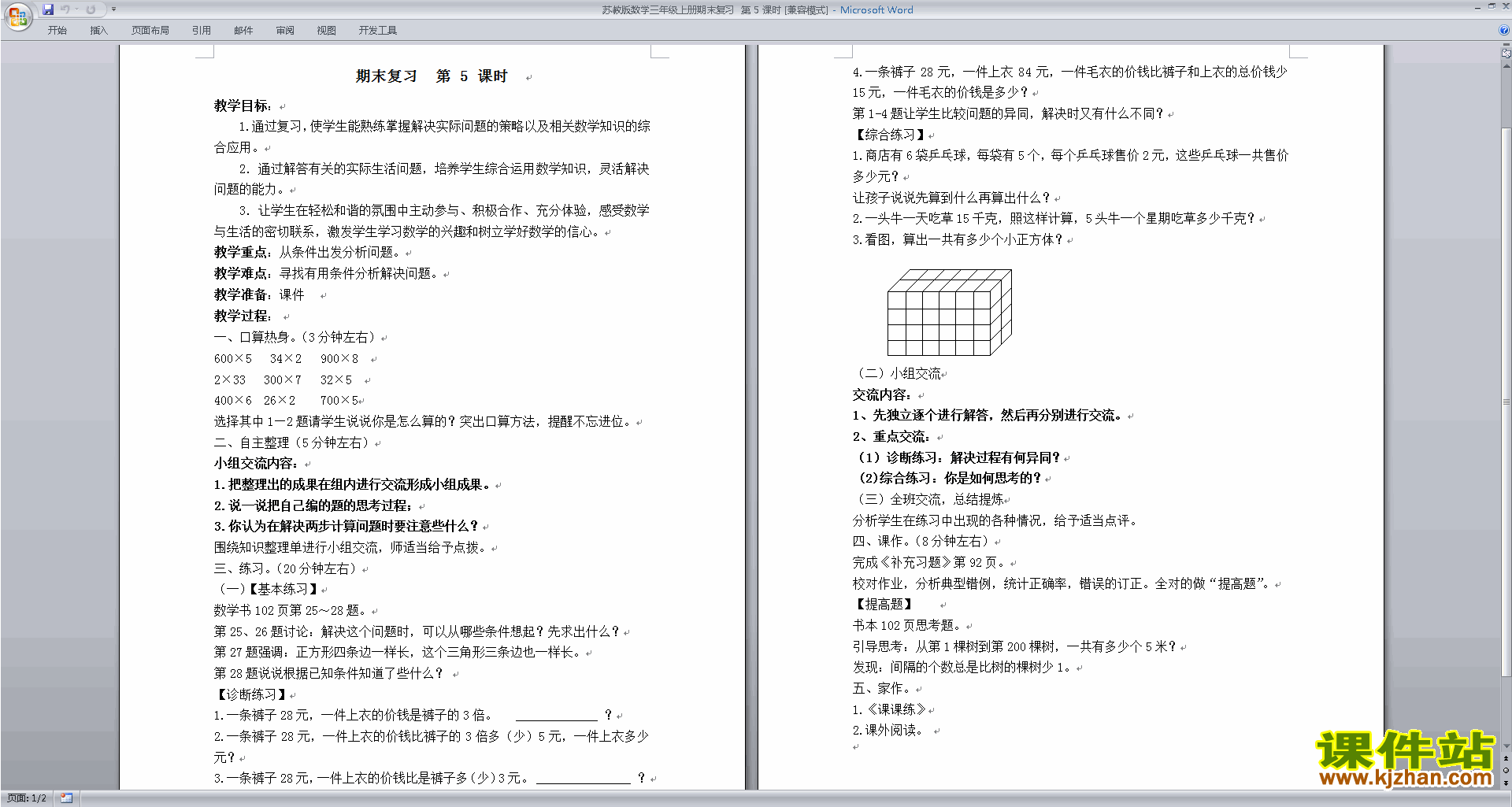
Task: Click the line 书本102页思考题
Action: 907,625
